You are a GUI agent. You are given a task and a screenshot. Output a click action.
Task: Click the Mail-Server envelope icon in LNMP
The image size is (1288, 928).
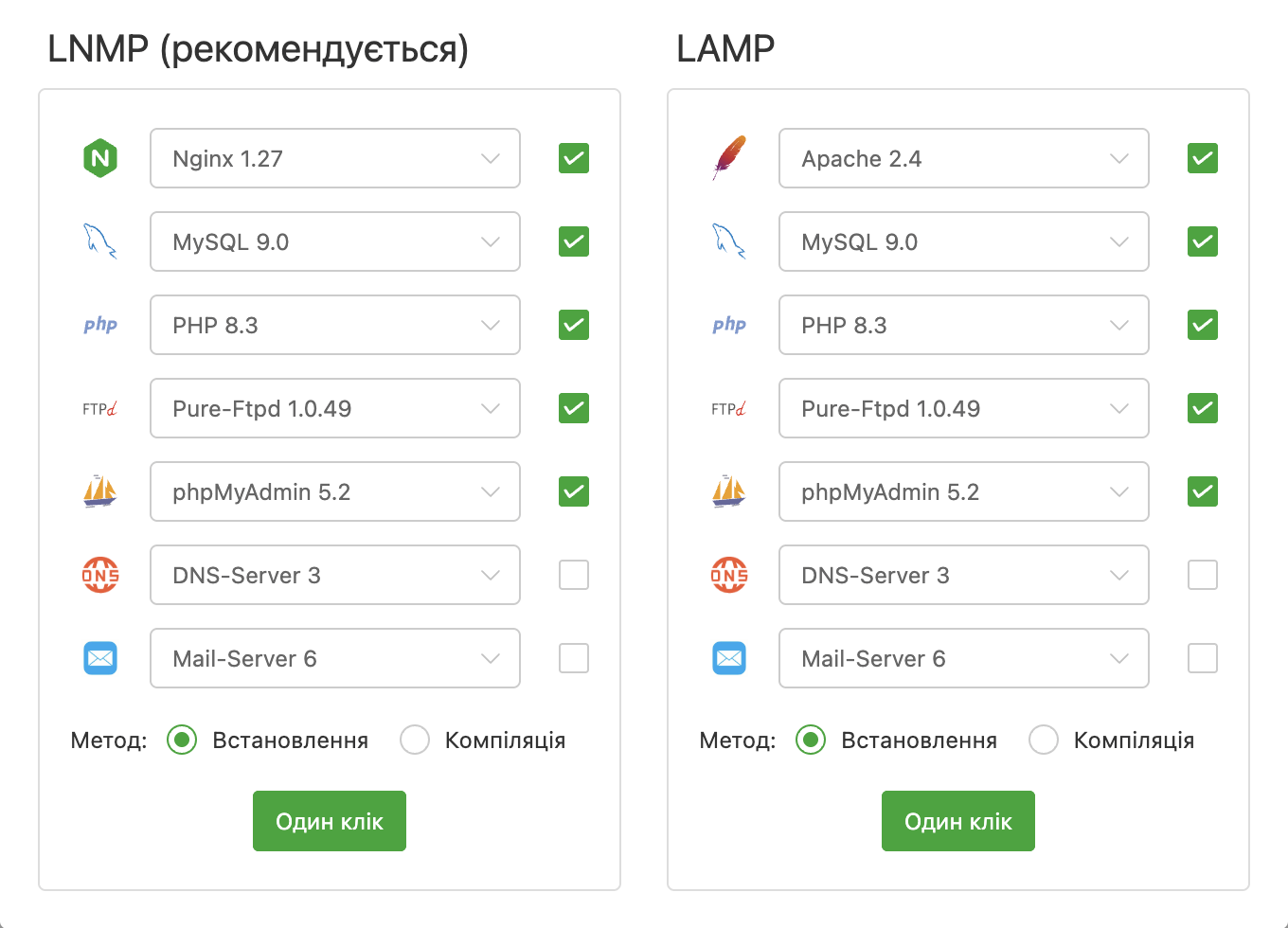100,658
